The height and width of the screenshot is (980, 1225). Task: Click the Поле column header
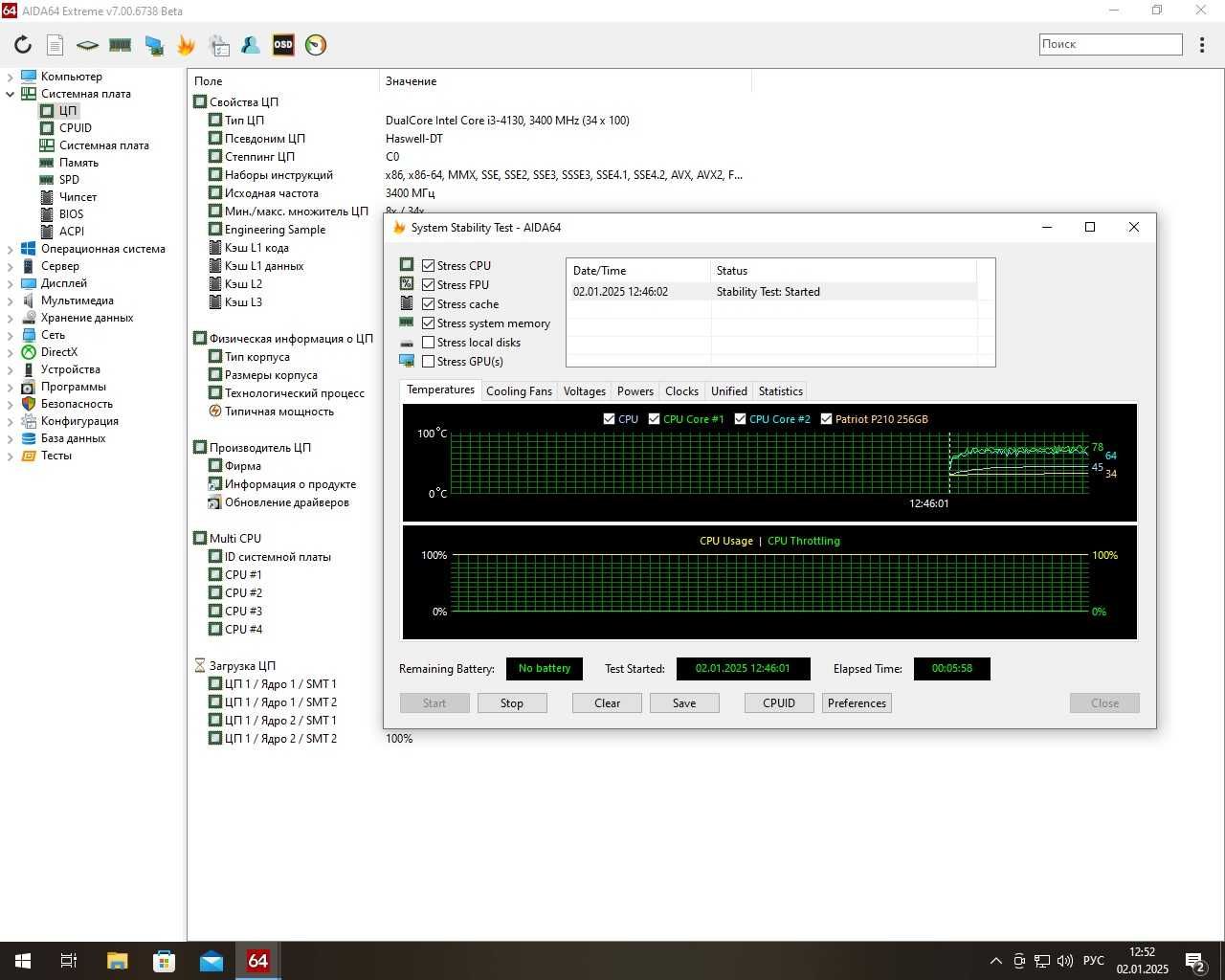coord(283,81)
